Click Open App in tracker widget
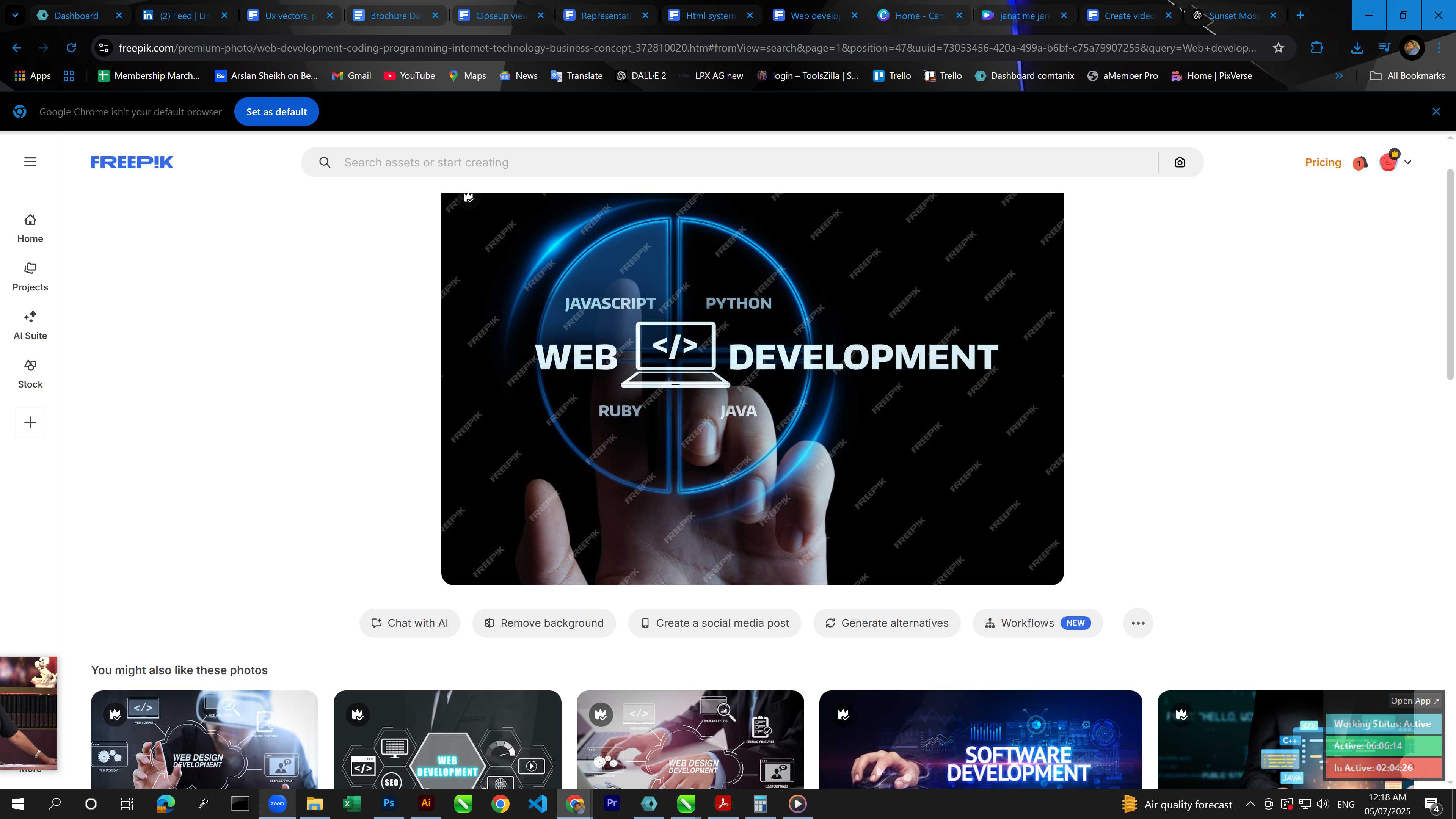The height and width of the screenshot is (819, 1456). 1415,700
